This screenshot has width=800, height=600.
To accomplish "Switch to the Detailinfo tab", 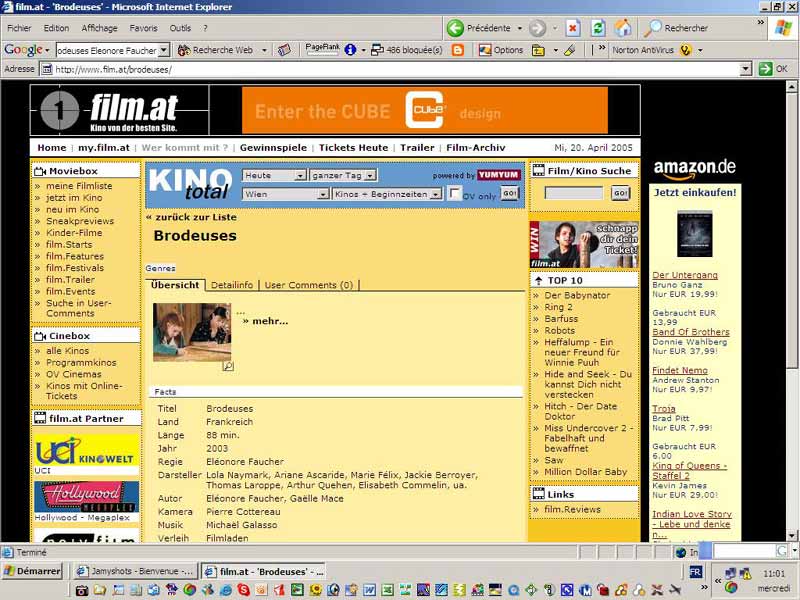I will (232, 284).
